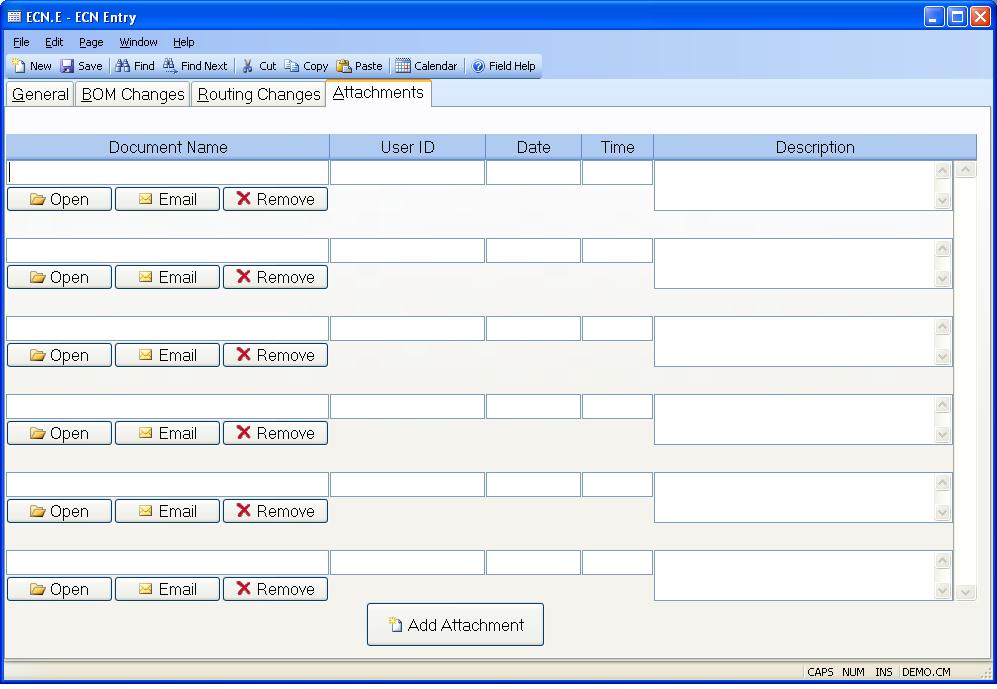The image size is (997, 689).
Task: Click the first Document Name input field
Action: [x=168, y=173]
